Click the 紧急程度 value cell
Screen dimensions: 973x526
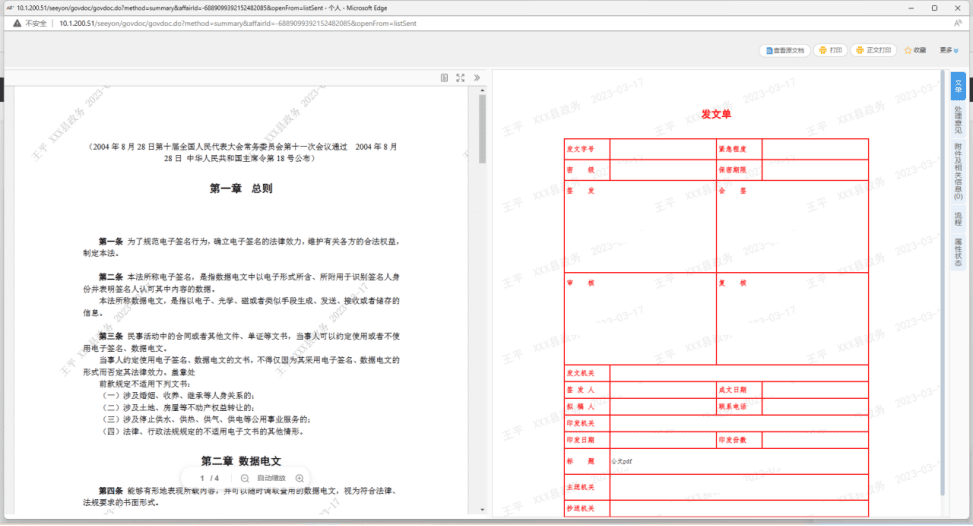tap(815, 149)
